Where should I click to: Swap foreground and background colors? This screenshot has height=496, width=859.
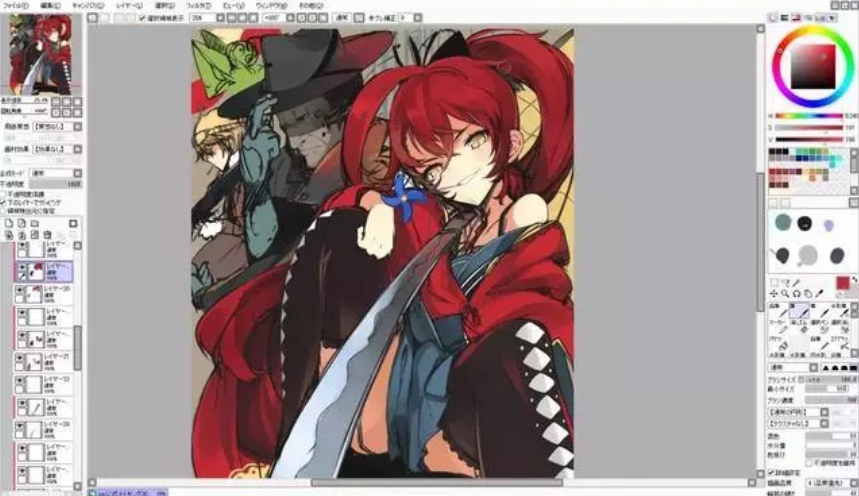click(x=854, y=280)
